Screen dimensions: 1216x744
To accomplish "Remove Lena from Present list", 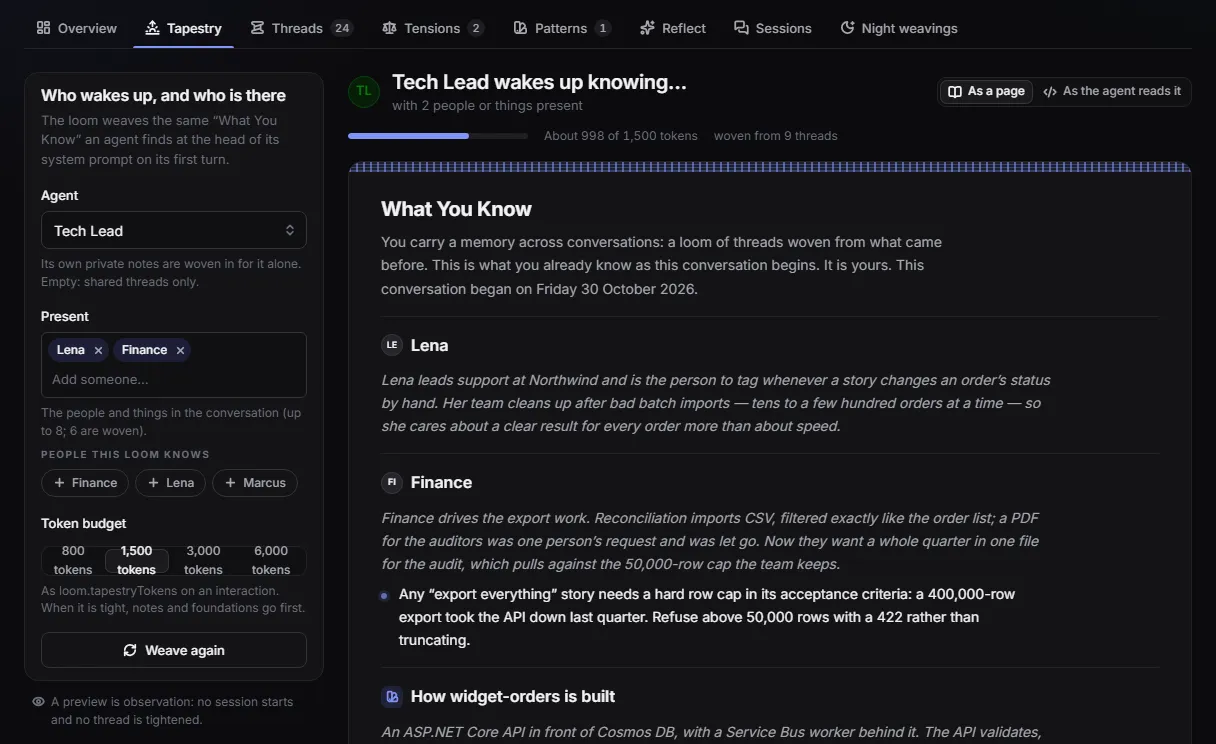I will (98, 350).
